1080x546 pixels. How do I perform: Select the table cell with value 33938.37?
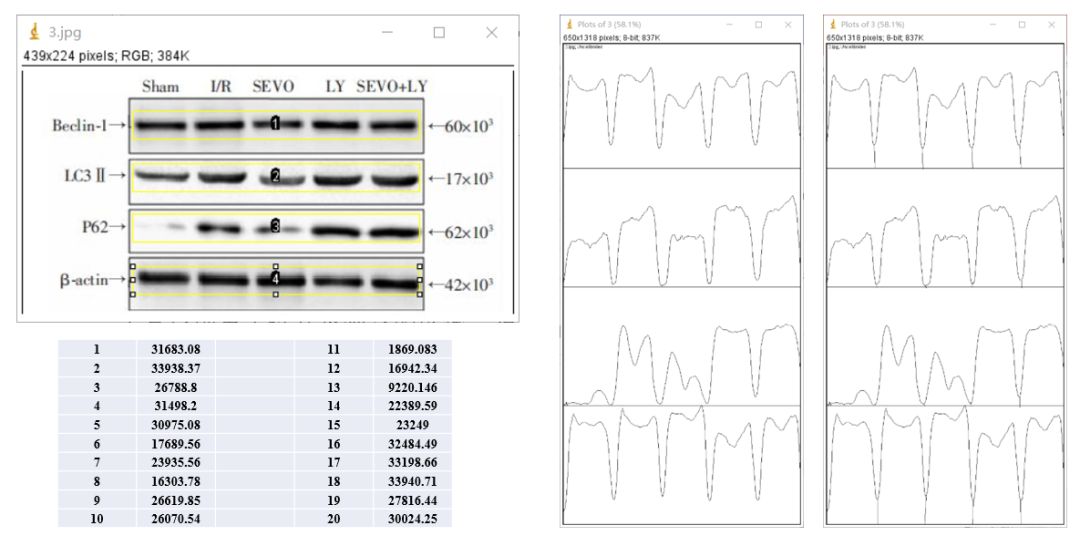pyautogui.click(x=176, y=368)
